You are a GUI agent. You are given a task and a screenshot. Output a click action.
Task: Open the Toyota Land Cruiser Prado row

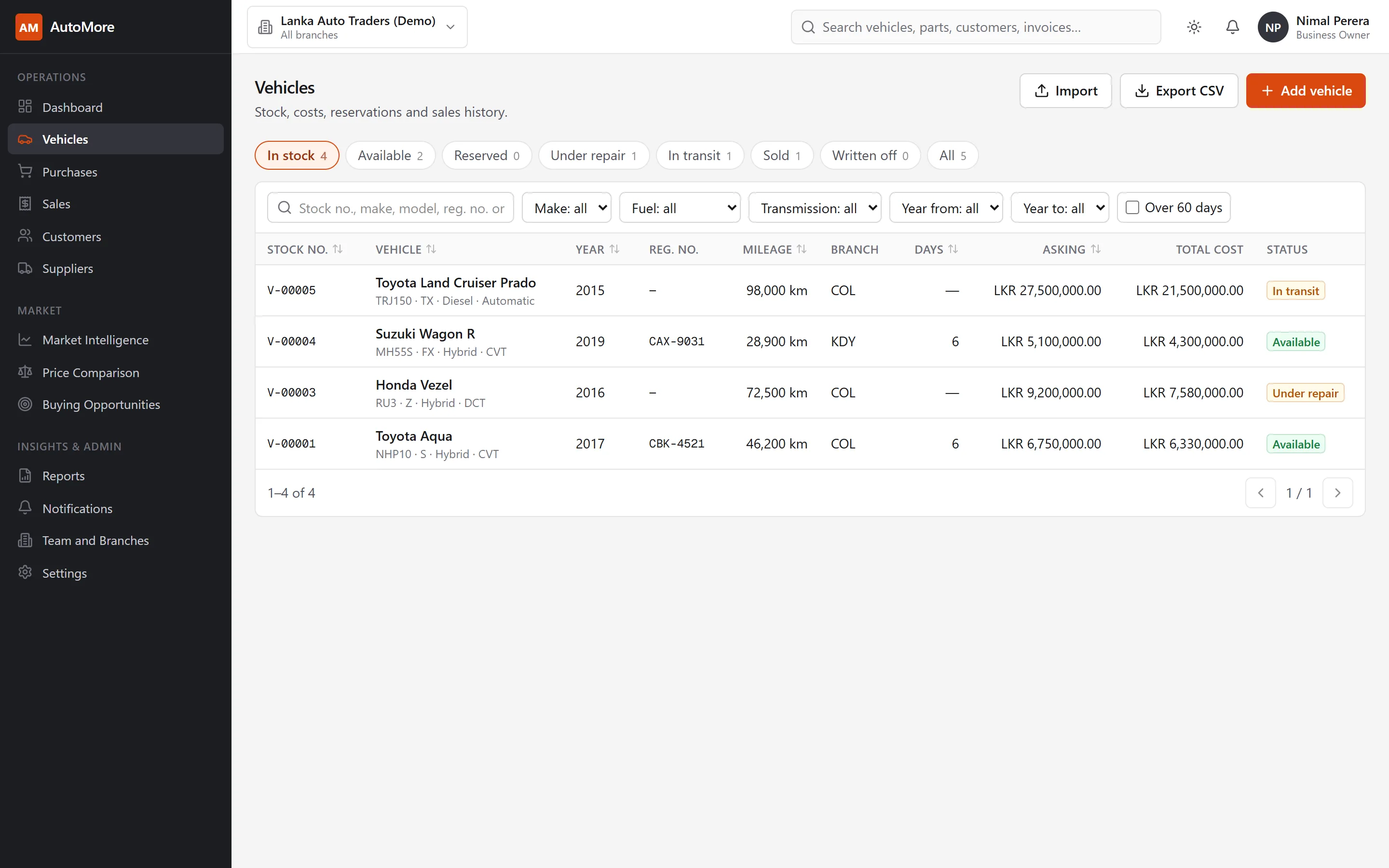click(810, 290)
